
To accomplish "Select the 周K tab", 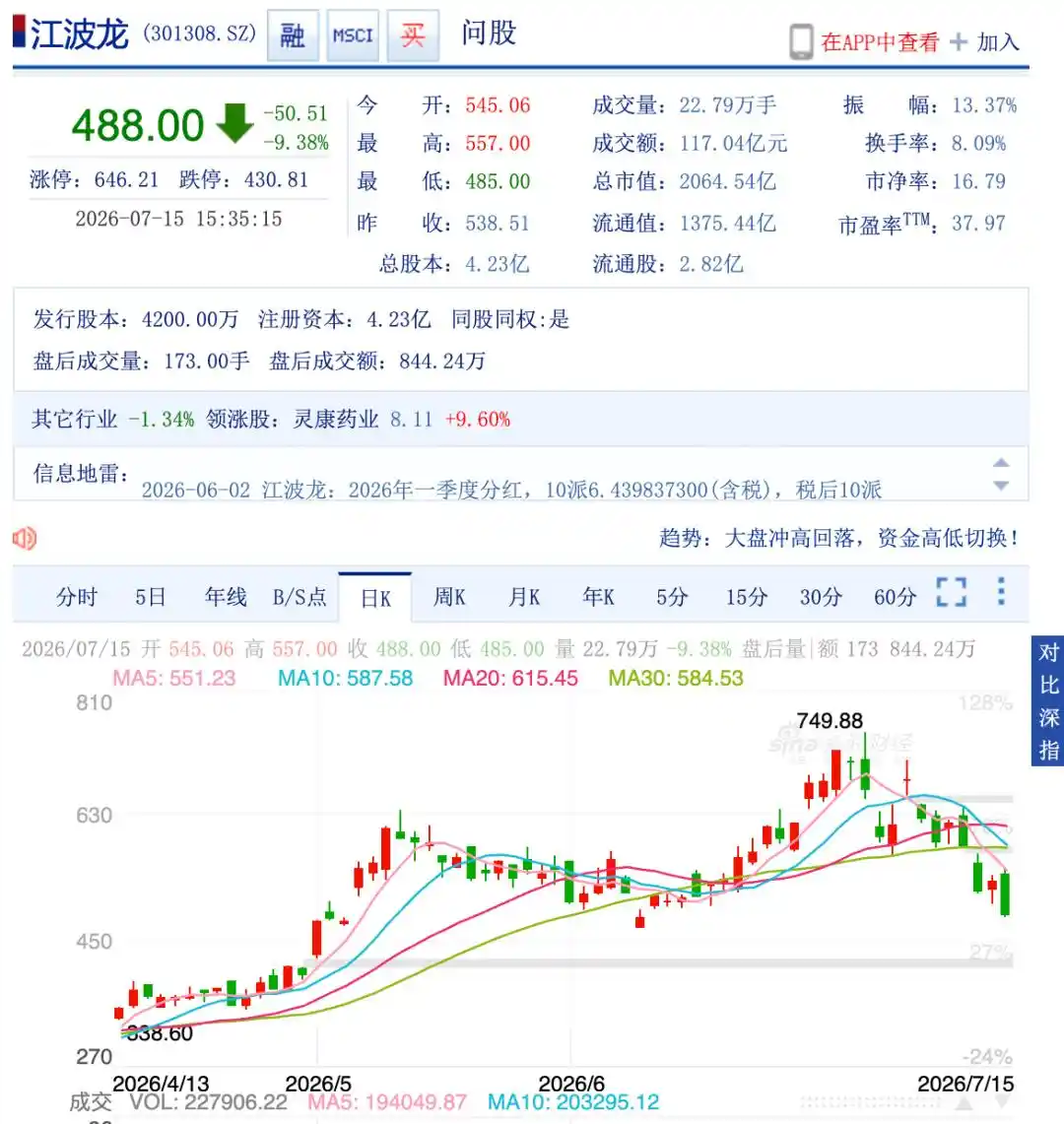I will [x=449, y=596].
